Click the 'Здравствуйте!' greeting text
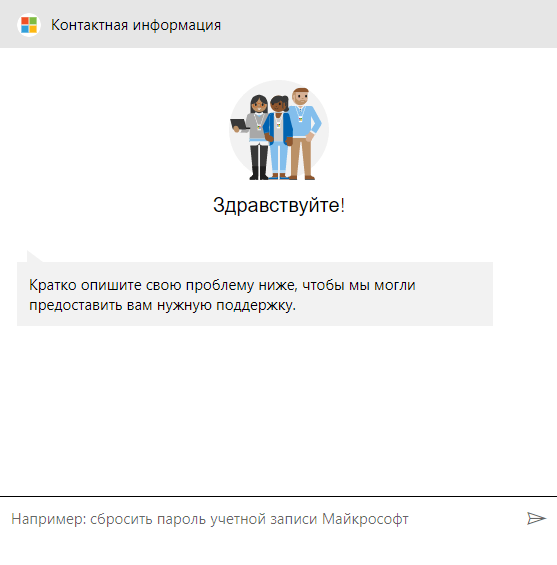This screenshot has width=557, height=565. pyautogui.click(x=278, y=205)
